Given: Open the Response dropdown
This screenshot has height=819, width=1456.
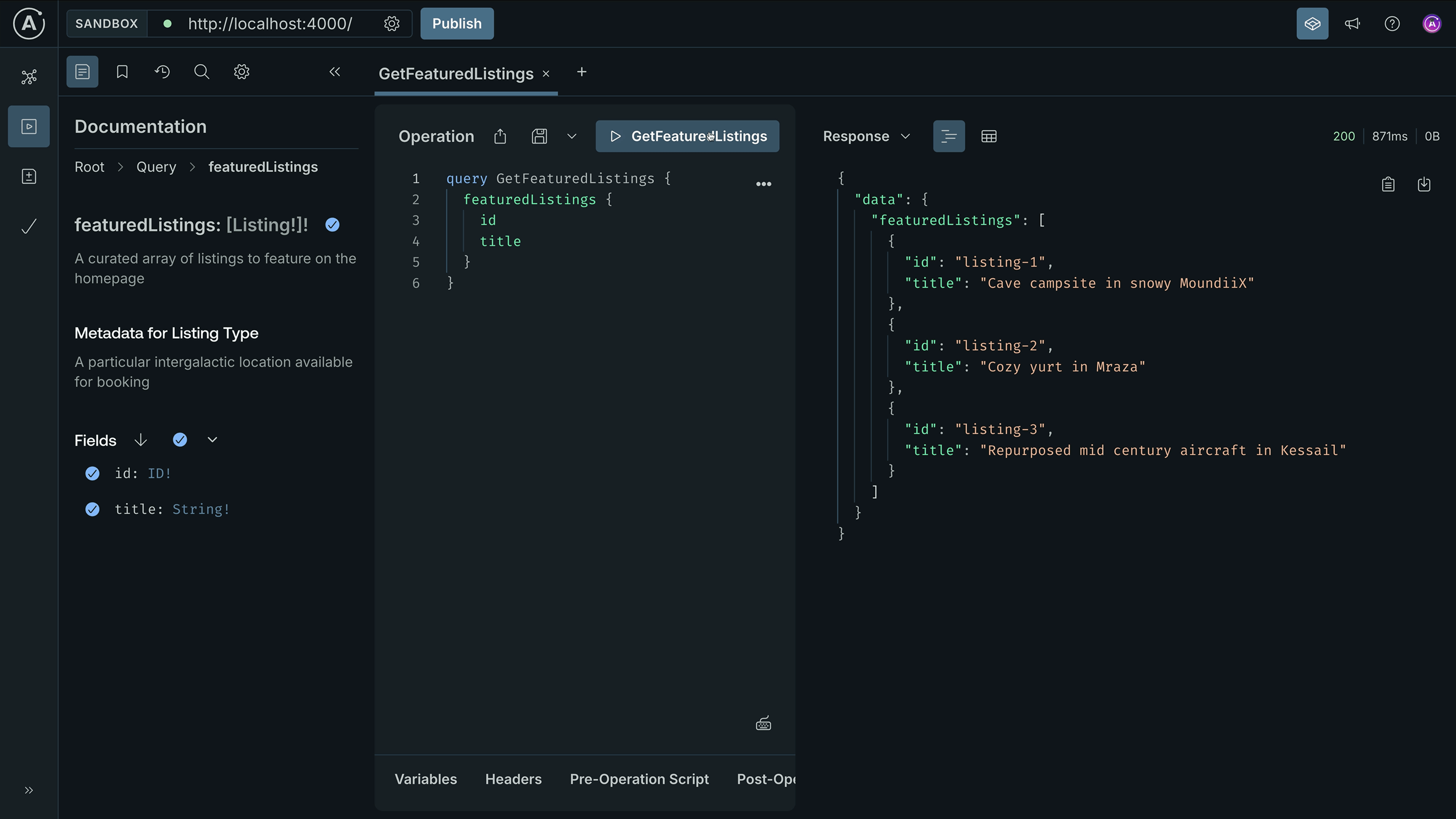Looking at the screenshot, I should (905, 136).
